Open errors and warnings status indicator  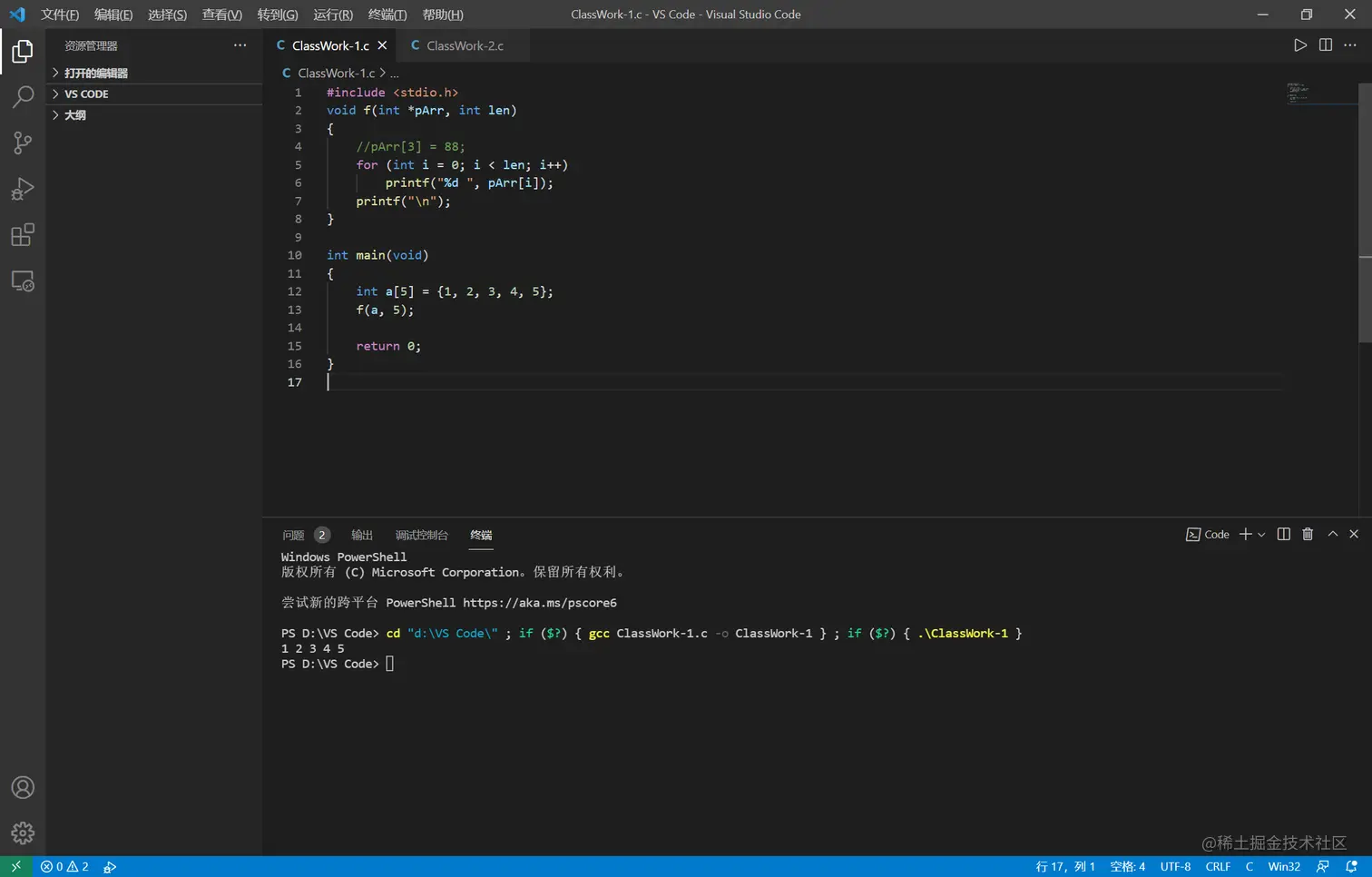point(64,866)
